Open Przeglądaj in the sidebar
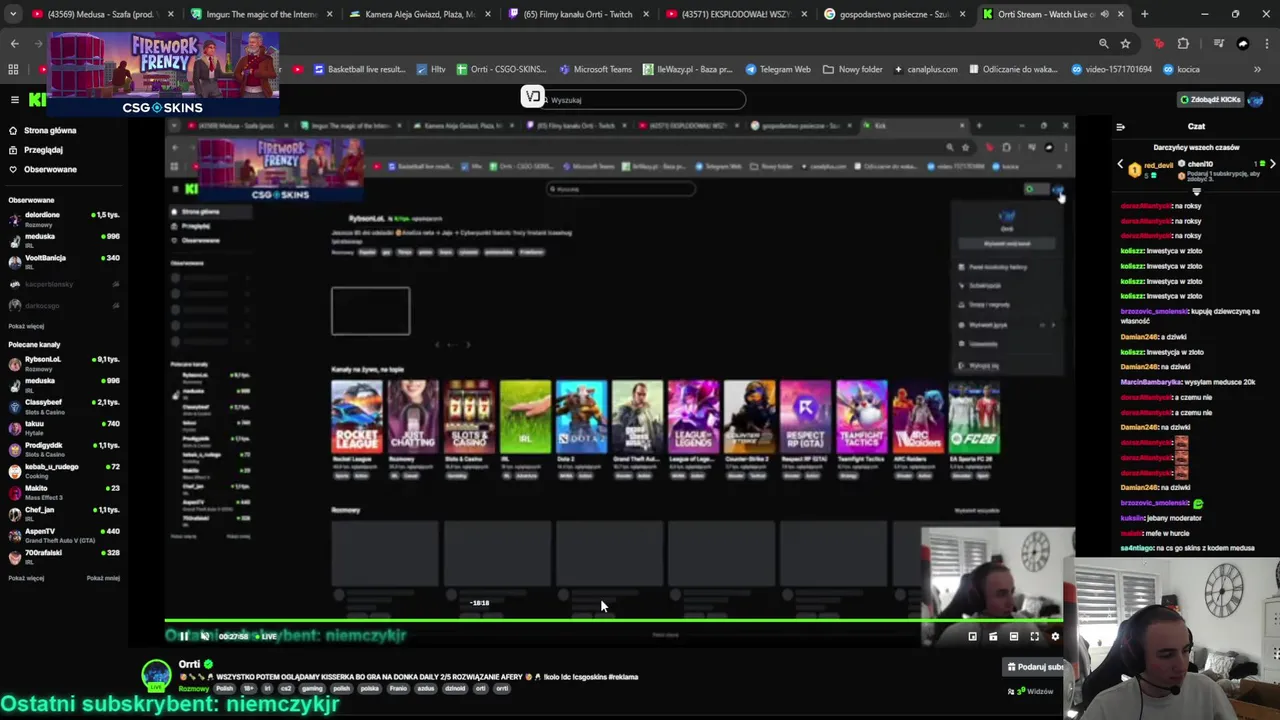The width and height of the screenshot is (1280, 720). click(x=43, y=150)
